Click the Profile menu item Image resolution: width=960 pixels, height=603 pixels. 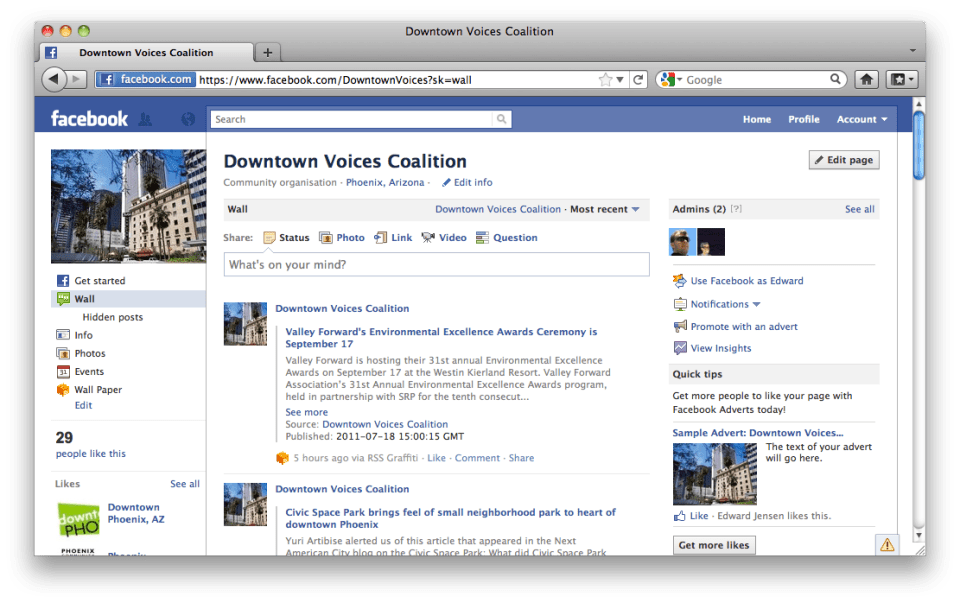[x=803, y=118]
